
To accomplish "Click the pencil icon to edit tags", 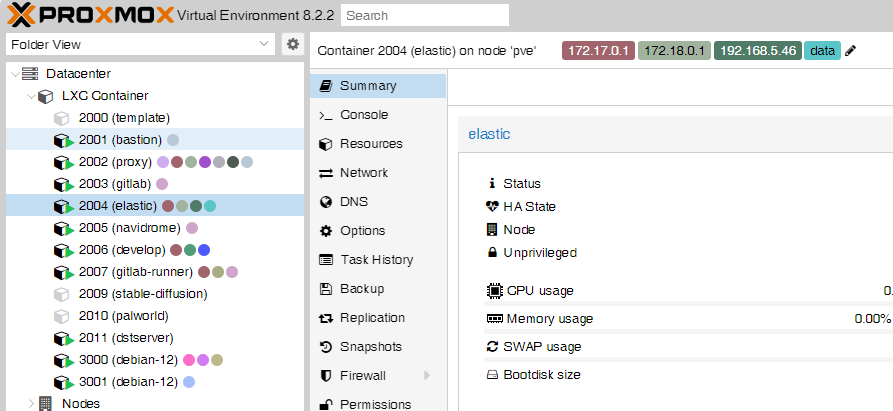I will click(x=851, y=51).
